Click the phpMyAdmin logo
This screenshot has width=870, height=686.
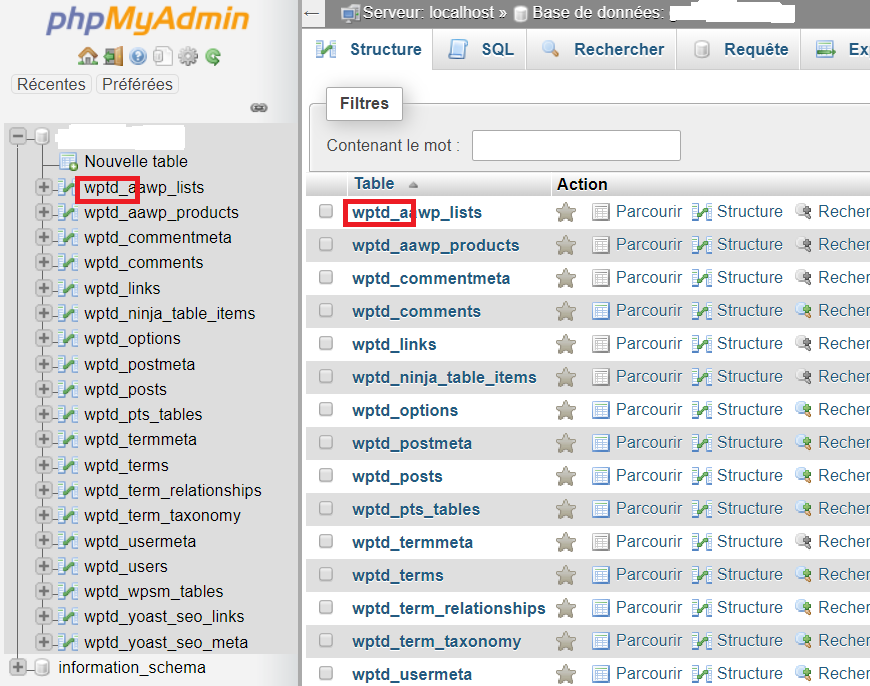pyautogui.click(x=148, y=20)
